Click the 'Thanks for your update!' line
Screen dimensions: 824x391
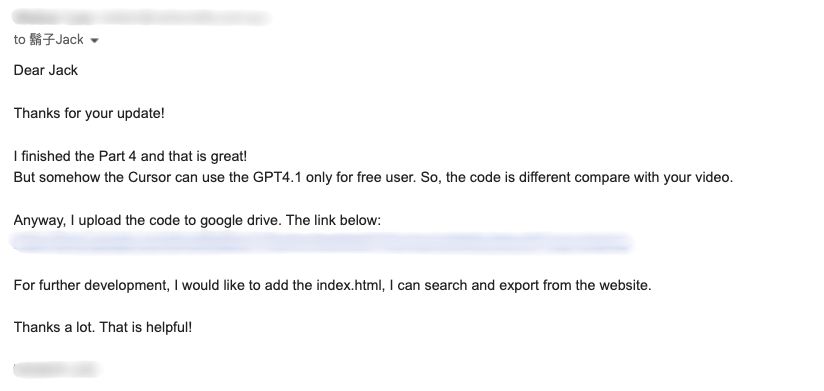[x=89, y=113]
